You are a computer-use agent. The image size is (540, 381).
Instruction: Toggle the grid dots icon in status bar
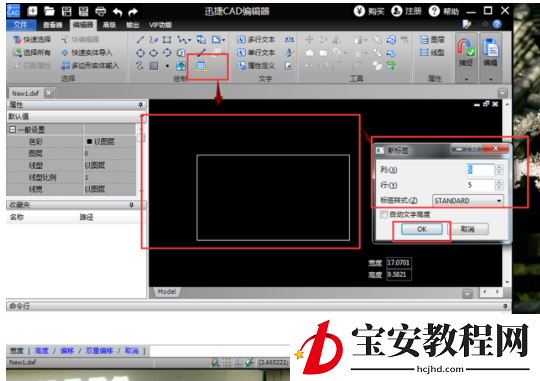tap(226, 362)
